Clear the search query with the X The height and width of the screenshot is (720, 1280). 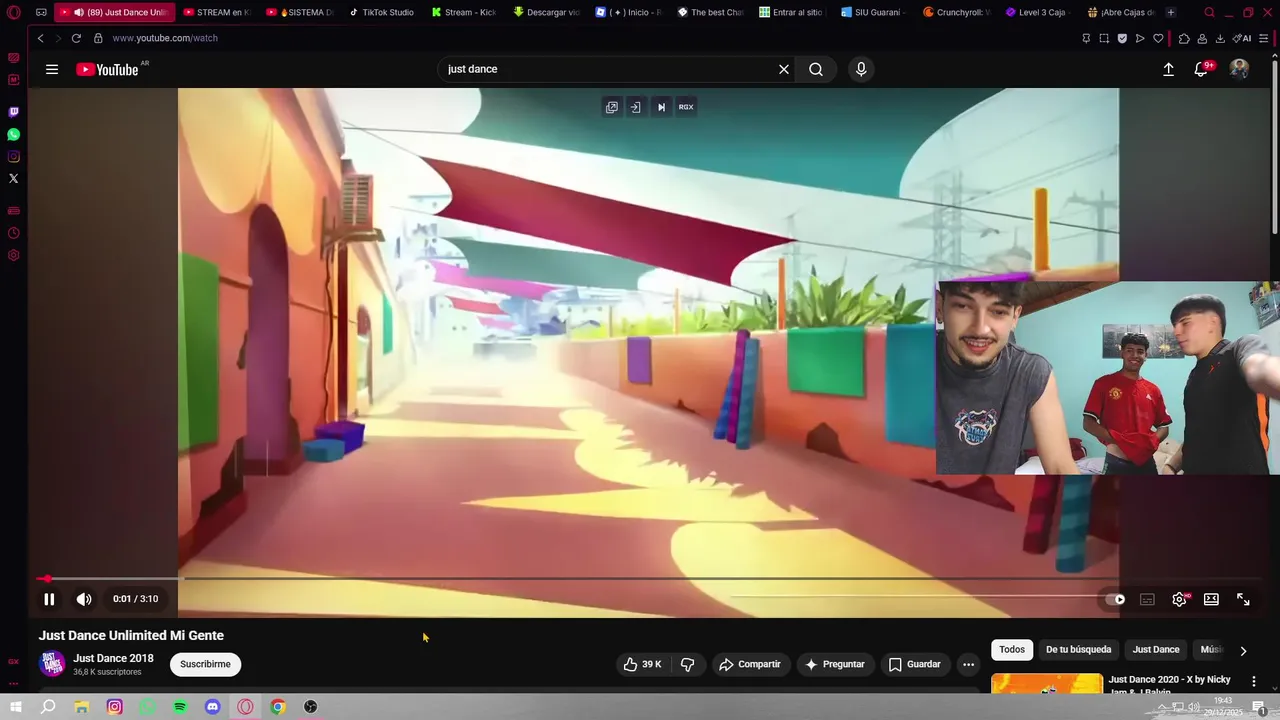click(784, 69)
